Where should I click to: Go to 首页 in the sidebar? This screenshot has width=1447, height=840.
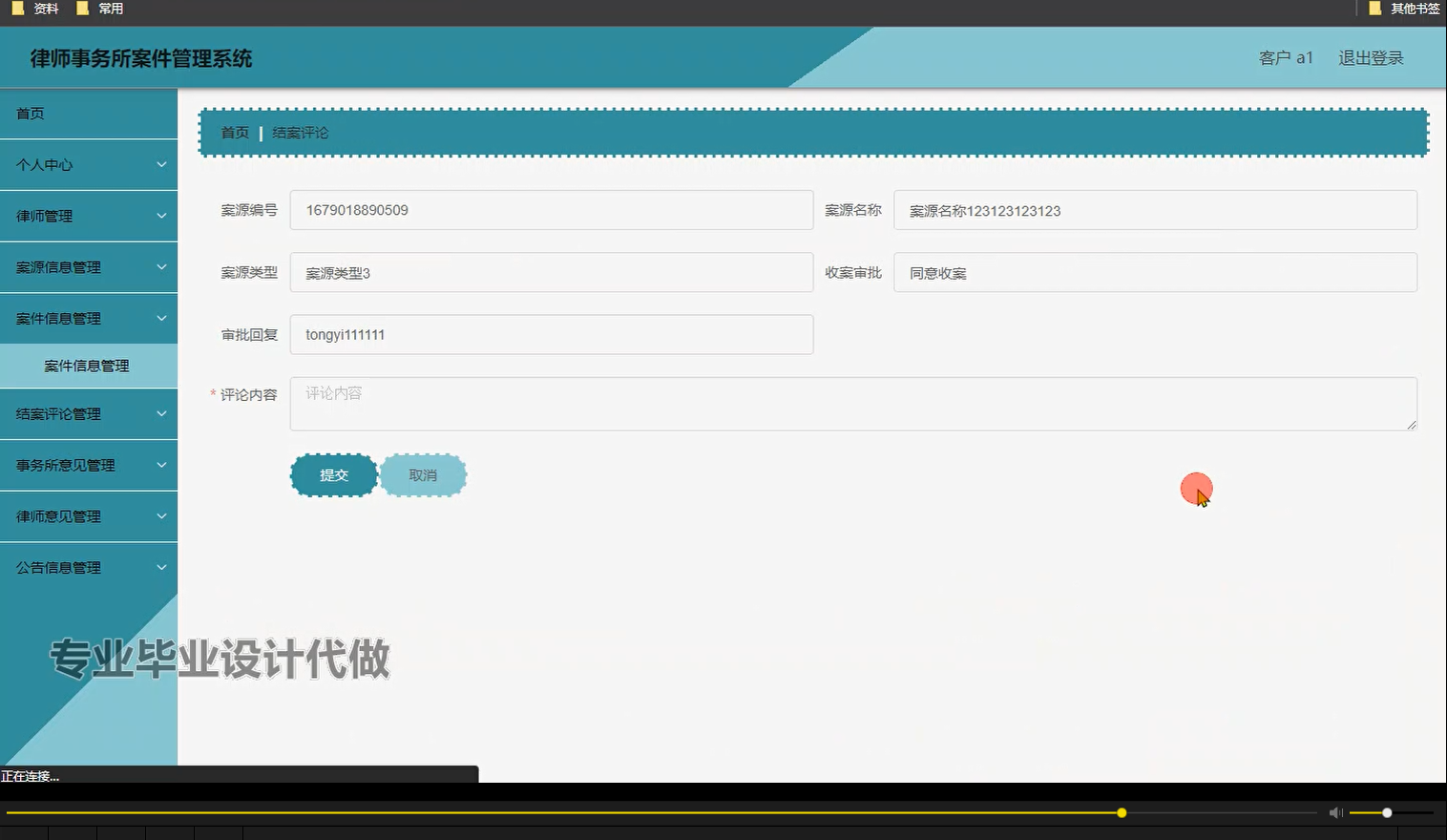(x=89, y=114)
